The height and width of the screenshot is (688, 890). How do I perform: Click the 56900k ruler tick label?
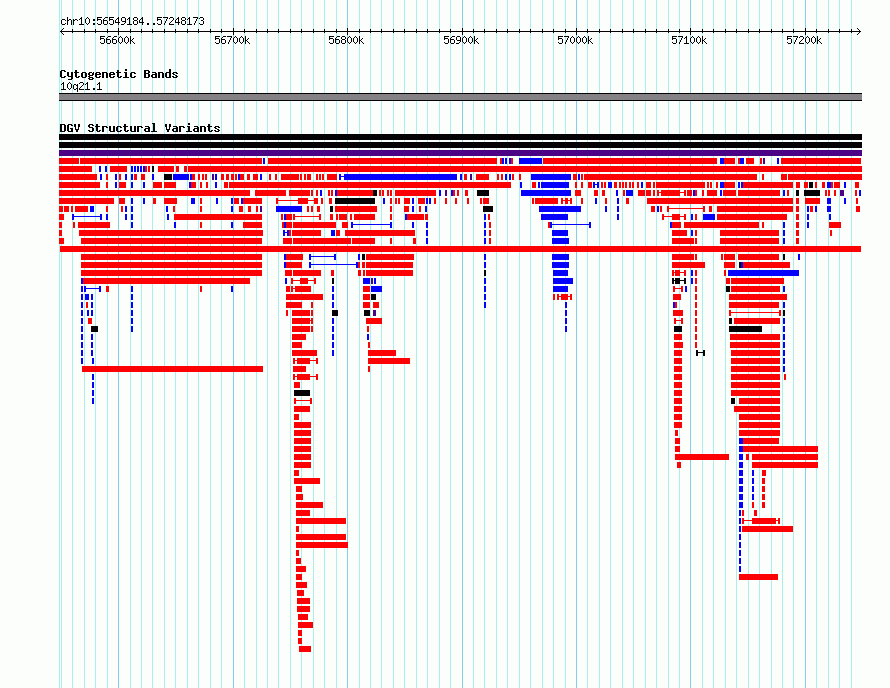[x=461, y=40]
